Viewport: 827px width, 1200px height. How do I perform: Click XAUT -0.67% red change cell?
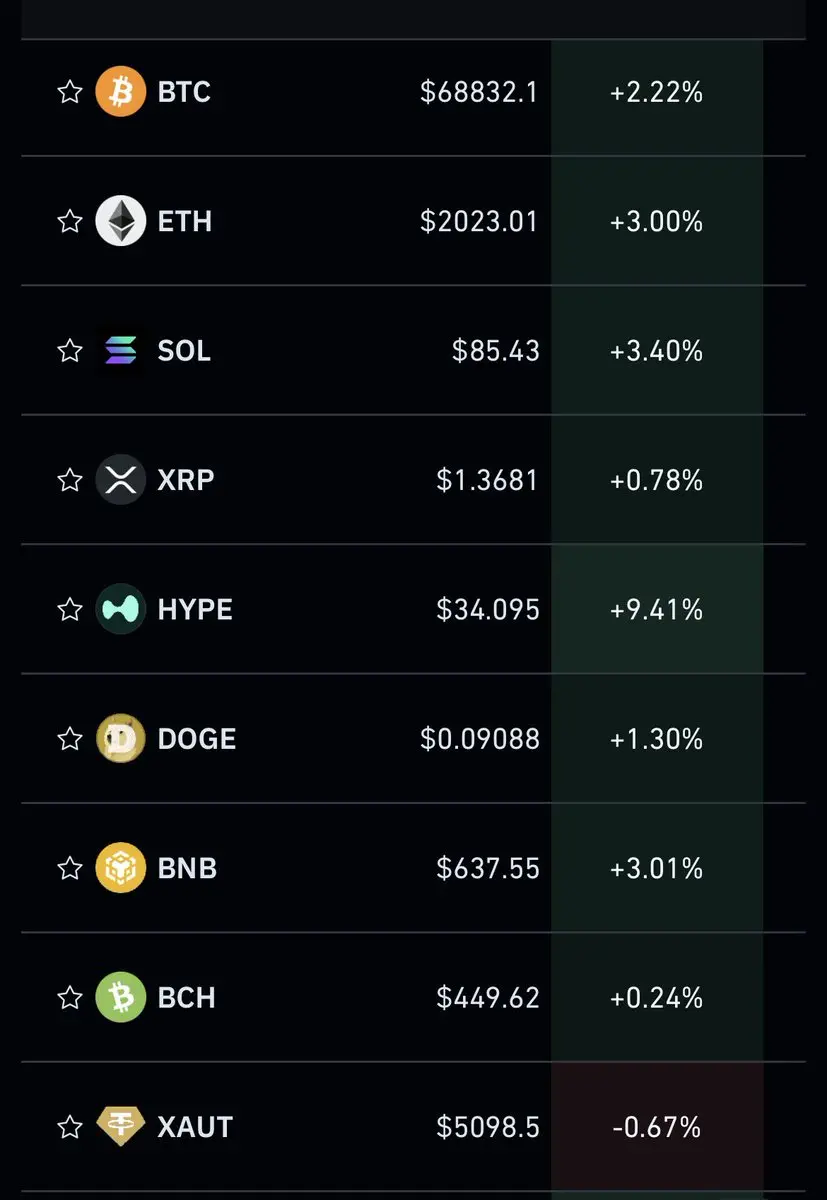coord(656,1127)
